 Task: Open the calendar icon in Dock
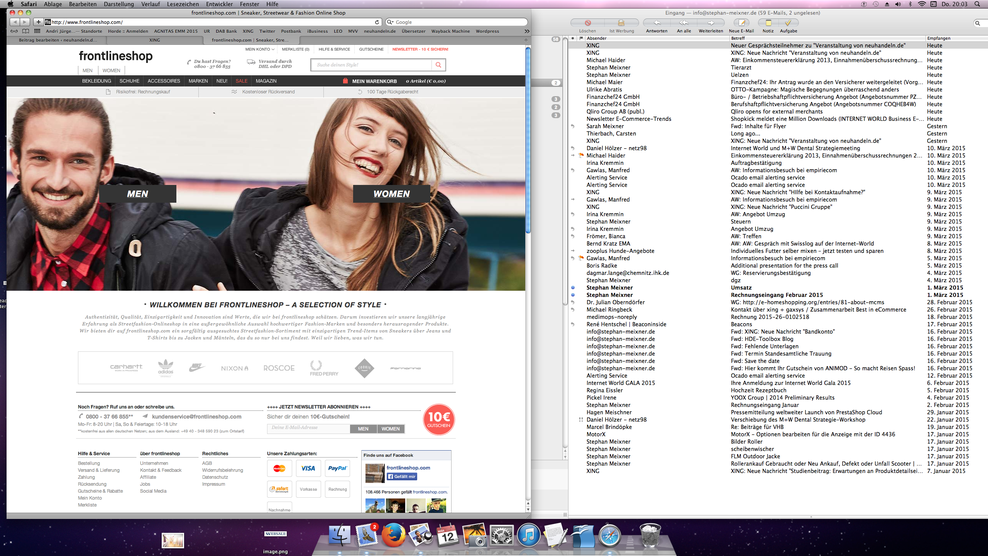coord(447,535)
